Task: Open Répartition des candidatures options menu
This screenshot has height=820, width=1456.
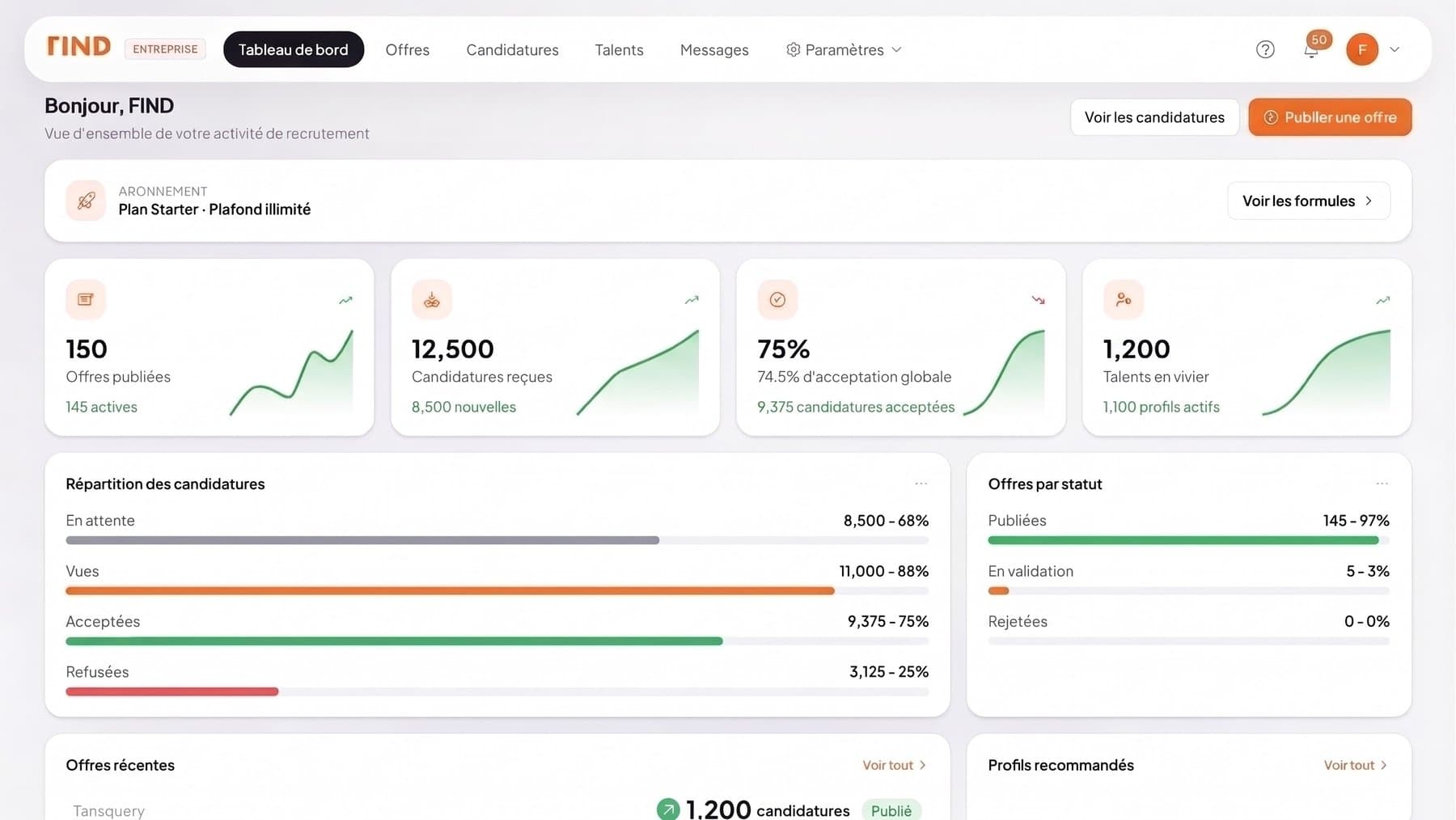Action: (x=921, y=484)
